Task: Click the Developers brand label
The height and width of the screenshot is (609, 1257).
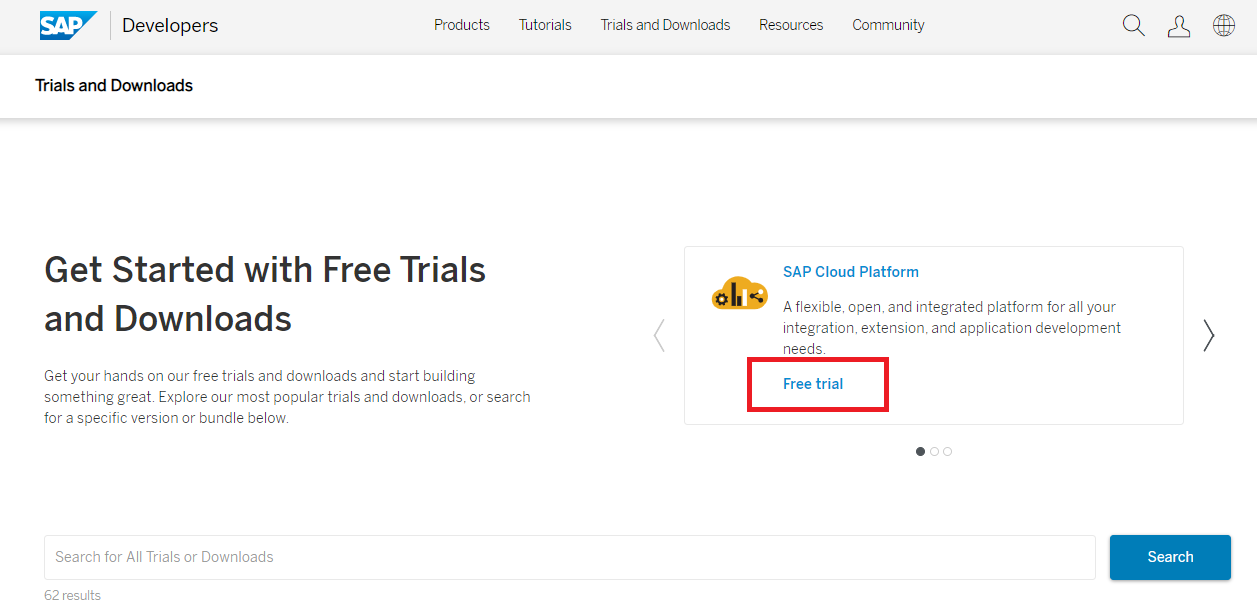Action: pyautogui.click(x=169, y=25)
